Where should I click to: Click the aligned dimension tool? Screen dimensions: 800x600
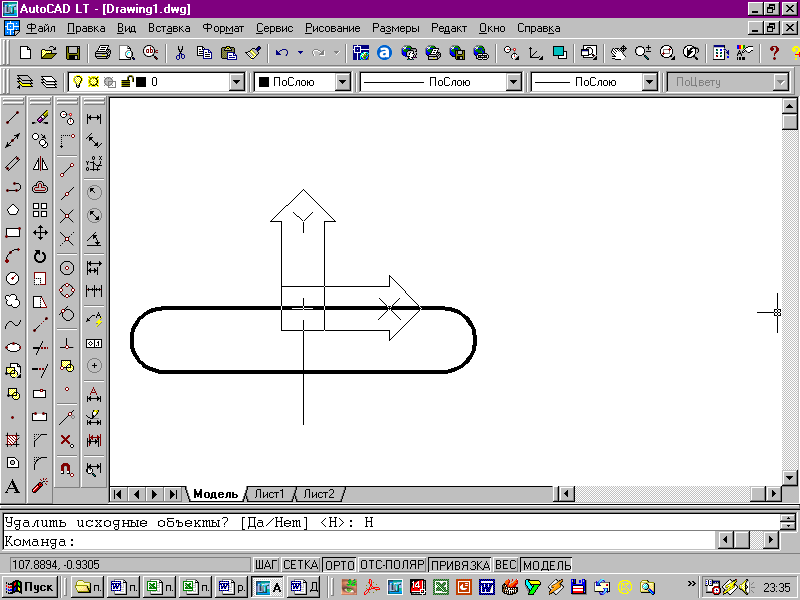click(94, 140)
